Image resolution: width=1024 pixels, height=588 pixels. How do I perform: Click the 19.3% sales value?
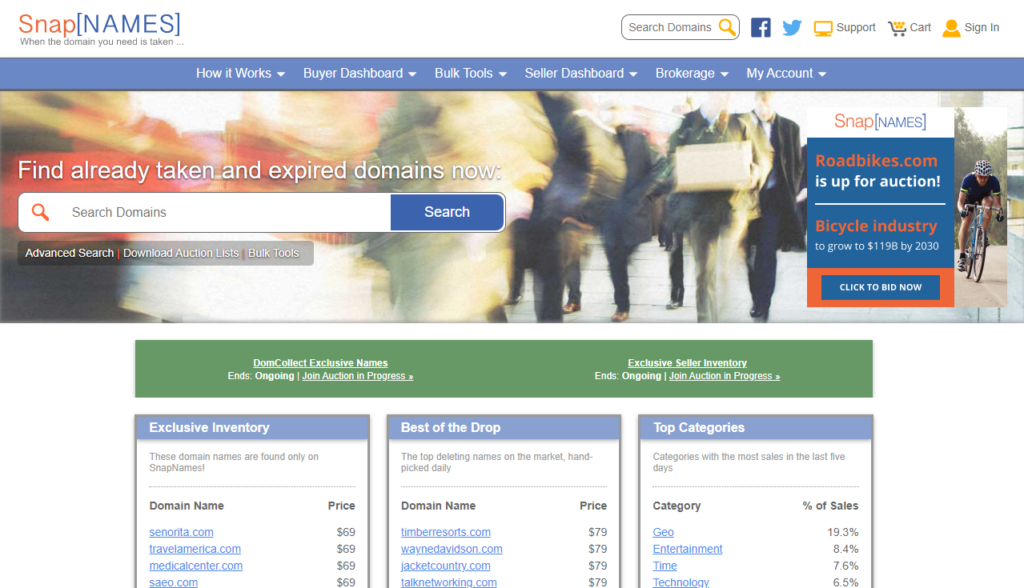coord(842,532)
